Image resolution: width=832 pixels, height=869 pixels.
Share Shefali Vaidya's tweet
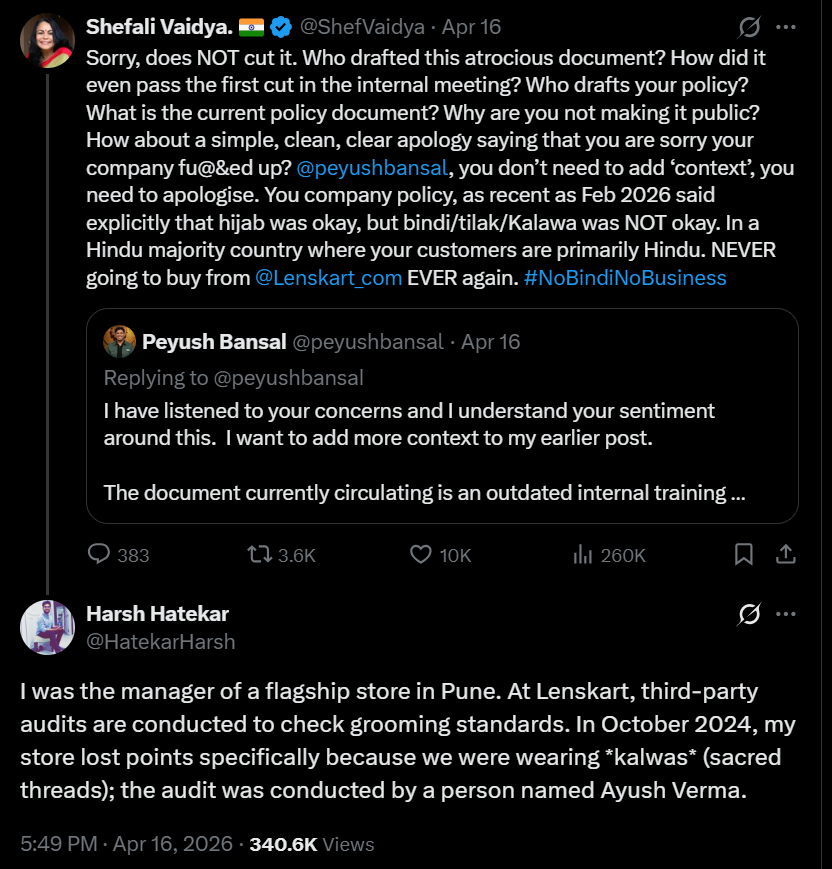click(786, 554)
